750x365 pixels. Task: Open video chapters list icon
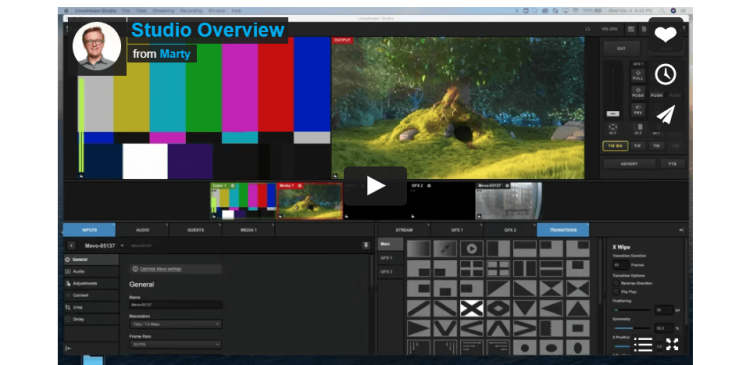pos(643,344)
